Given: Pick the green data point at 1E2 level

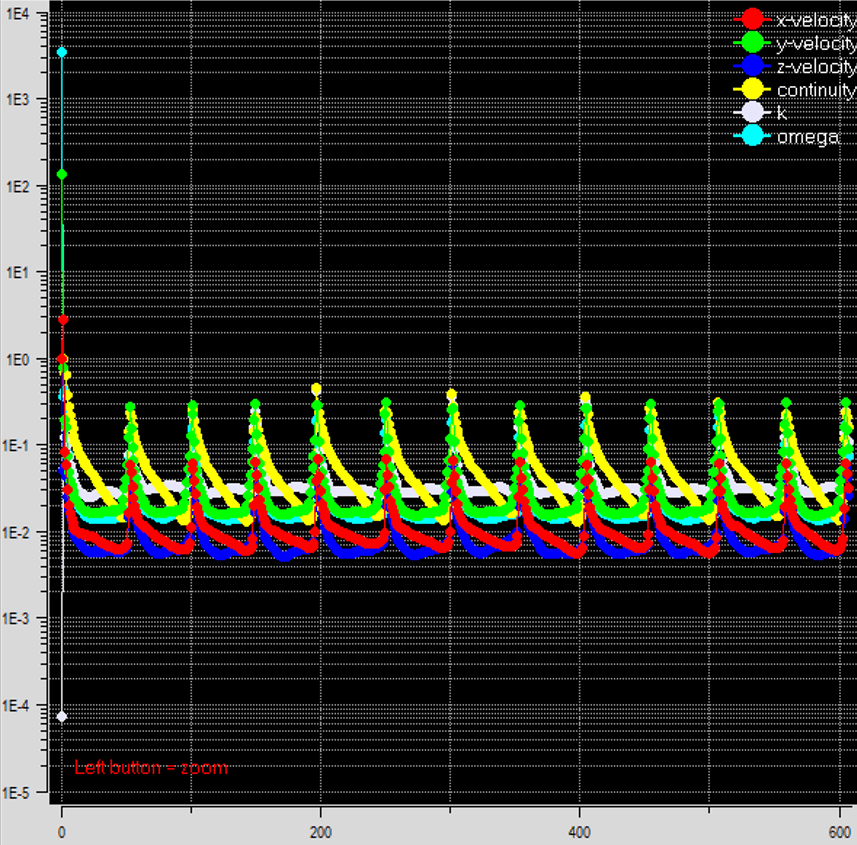Looking at the screenshot, I should 62,174.
